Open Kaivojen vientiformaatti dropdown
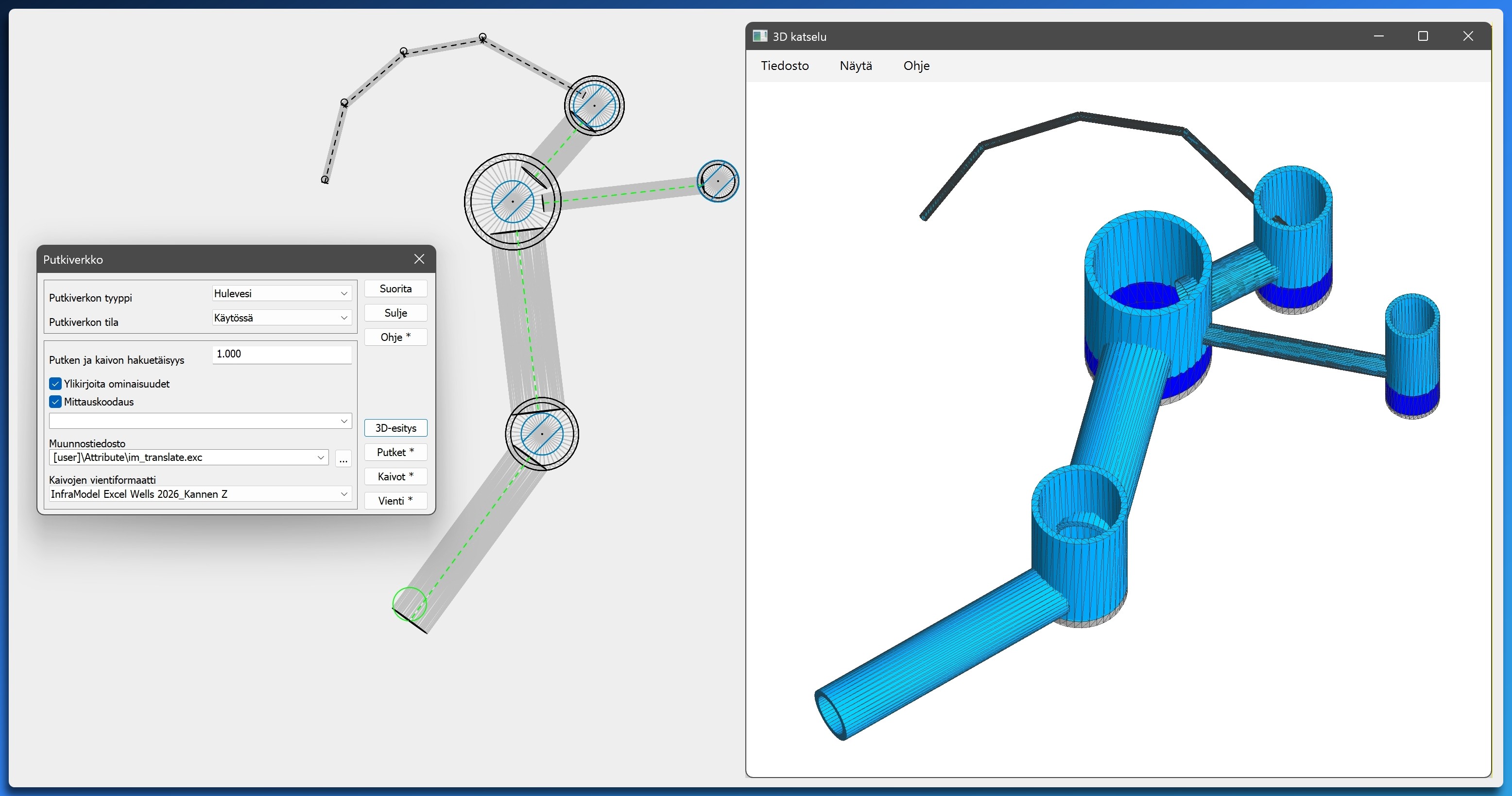Screen dimensions: 1512x796 [200, 494]
